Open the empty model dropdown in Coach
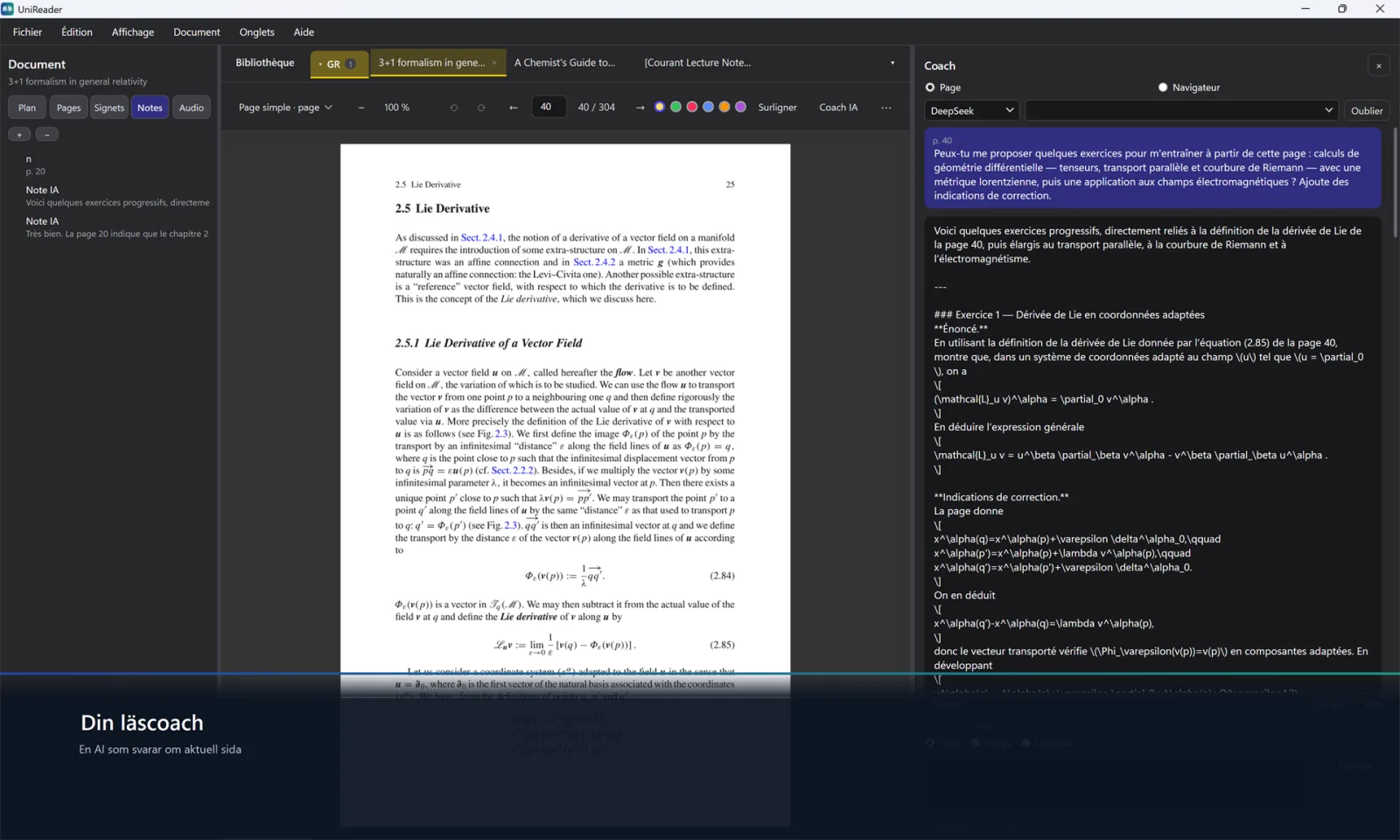 [1181, 110]
